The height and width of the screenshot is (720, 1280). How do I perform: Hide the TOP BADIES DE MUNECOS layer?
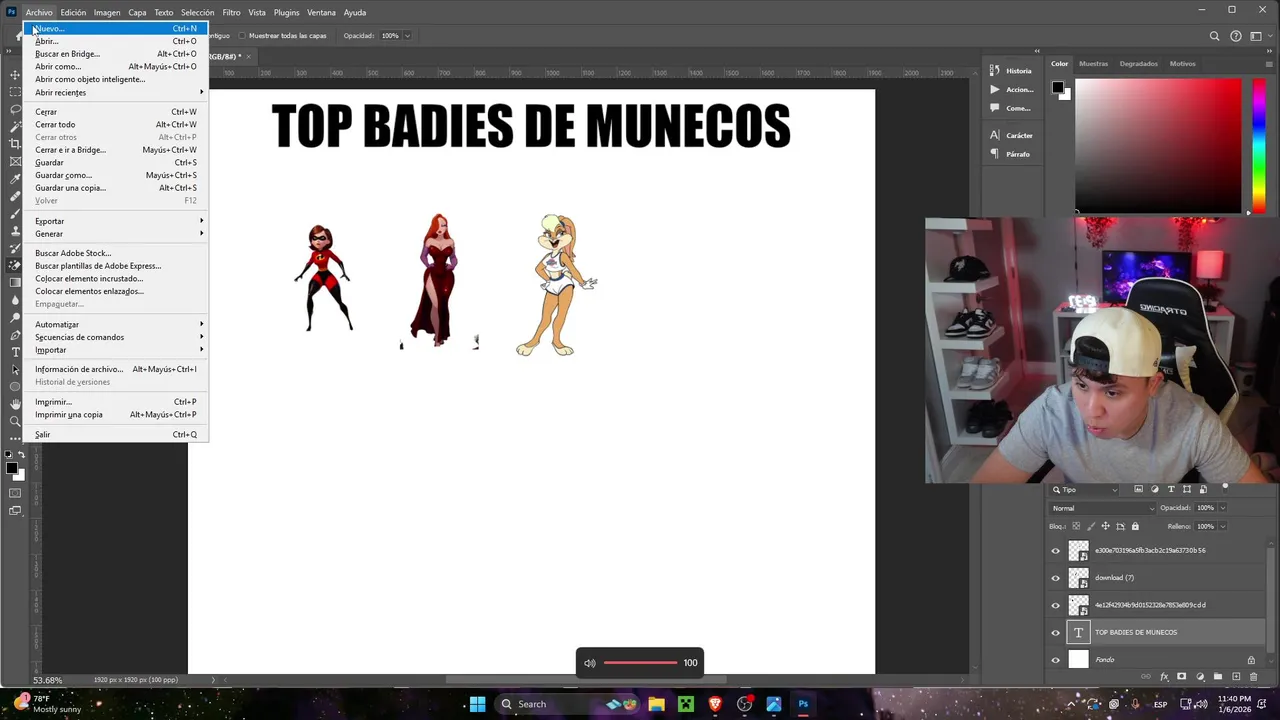click(x=1055, y=632)
